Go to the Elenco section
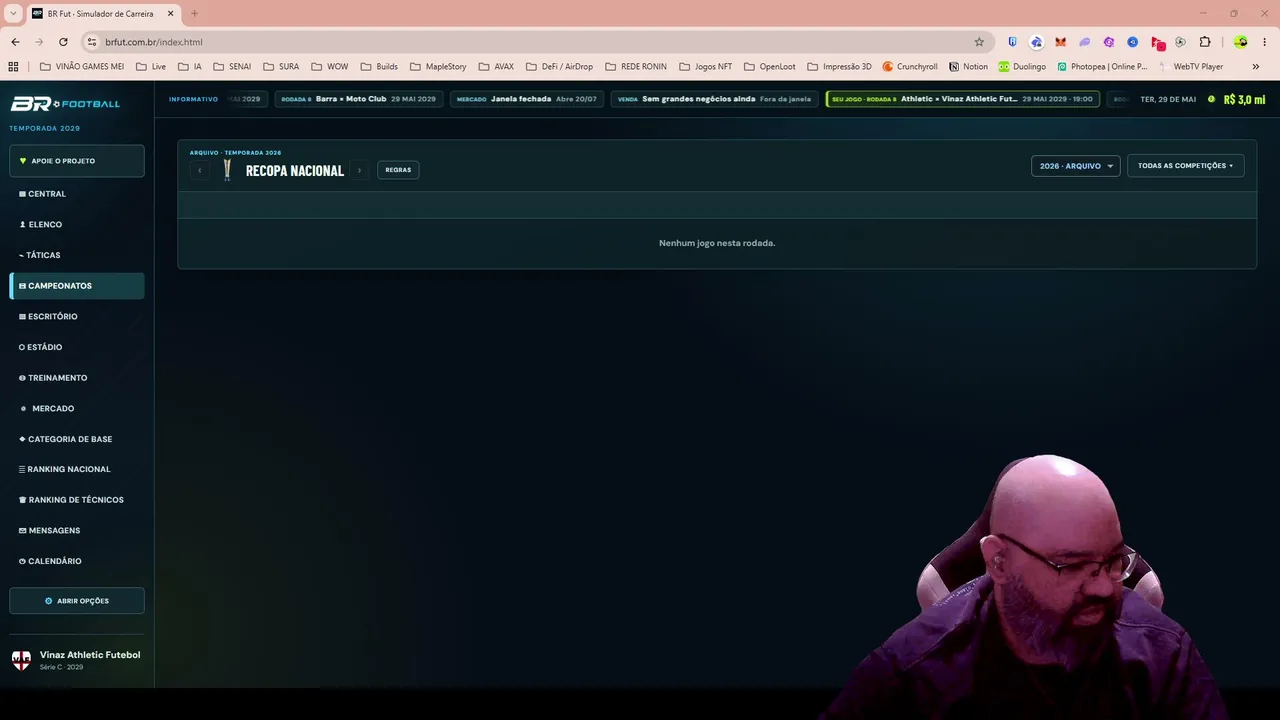This screenshot has height=720, width=1280. [x=77, y=225]
